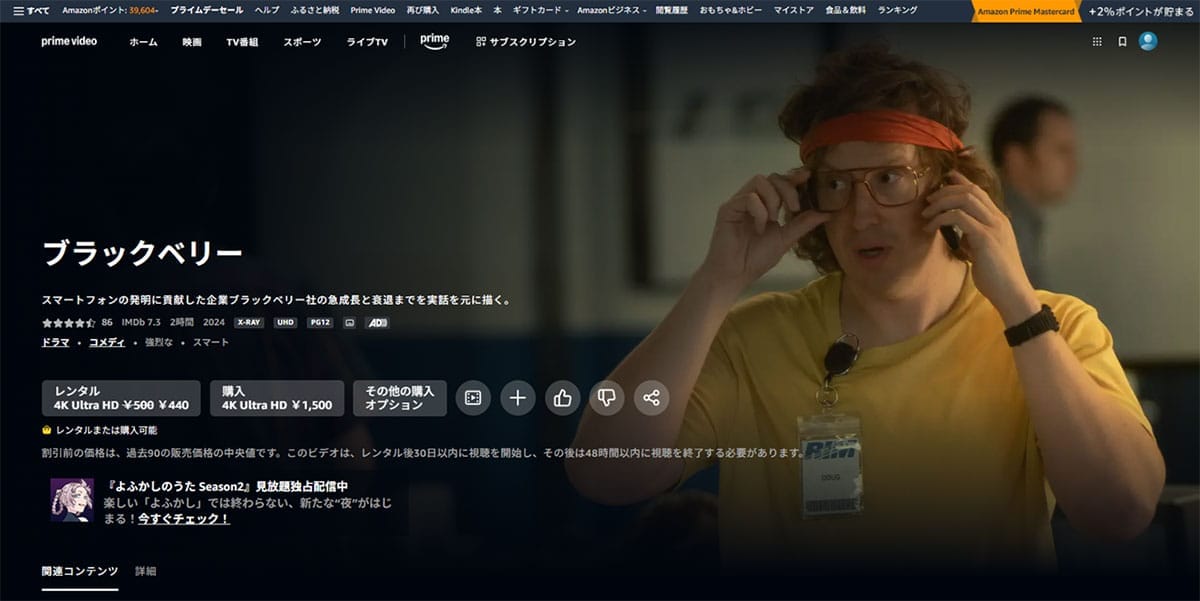Open the ヘルプ link
This screenshot has width=1200, height=601.
[267, 10]
